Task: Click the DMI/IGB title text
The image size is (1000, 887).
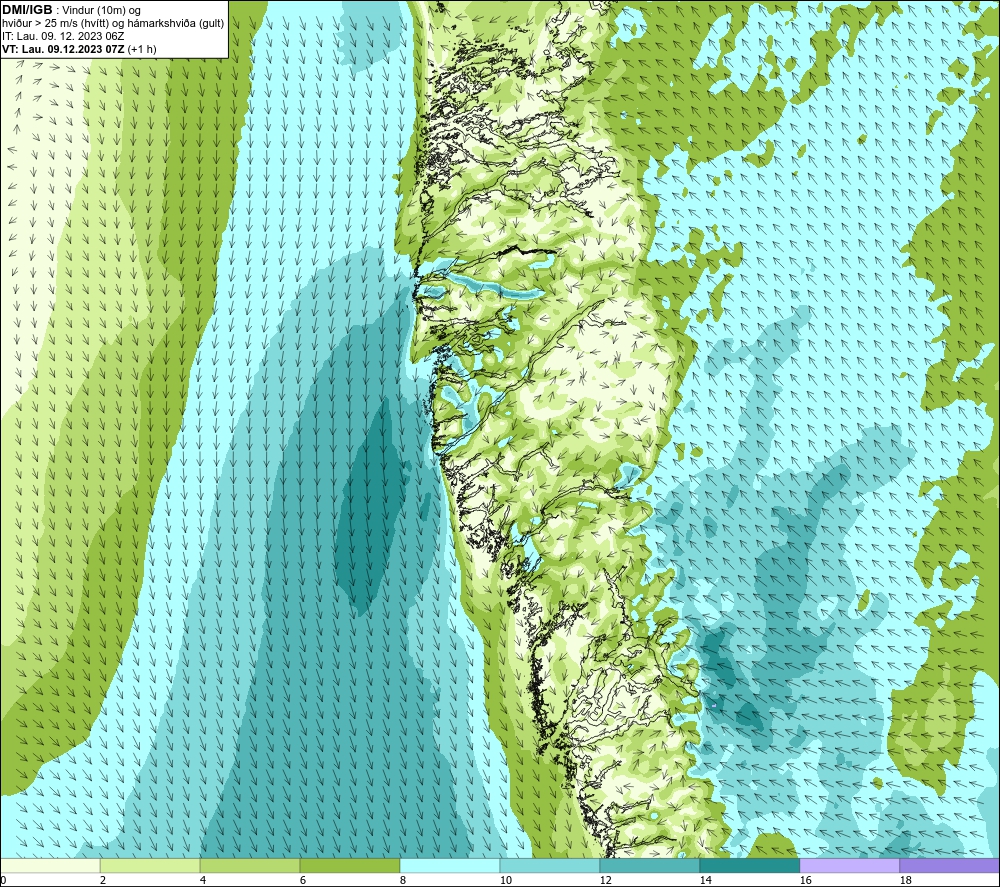Action: 27,10
